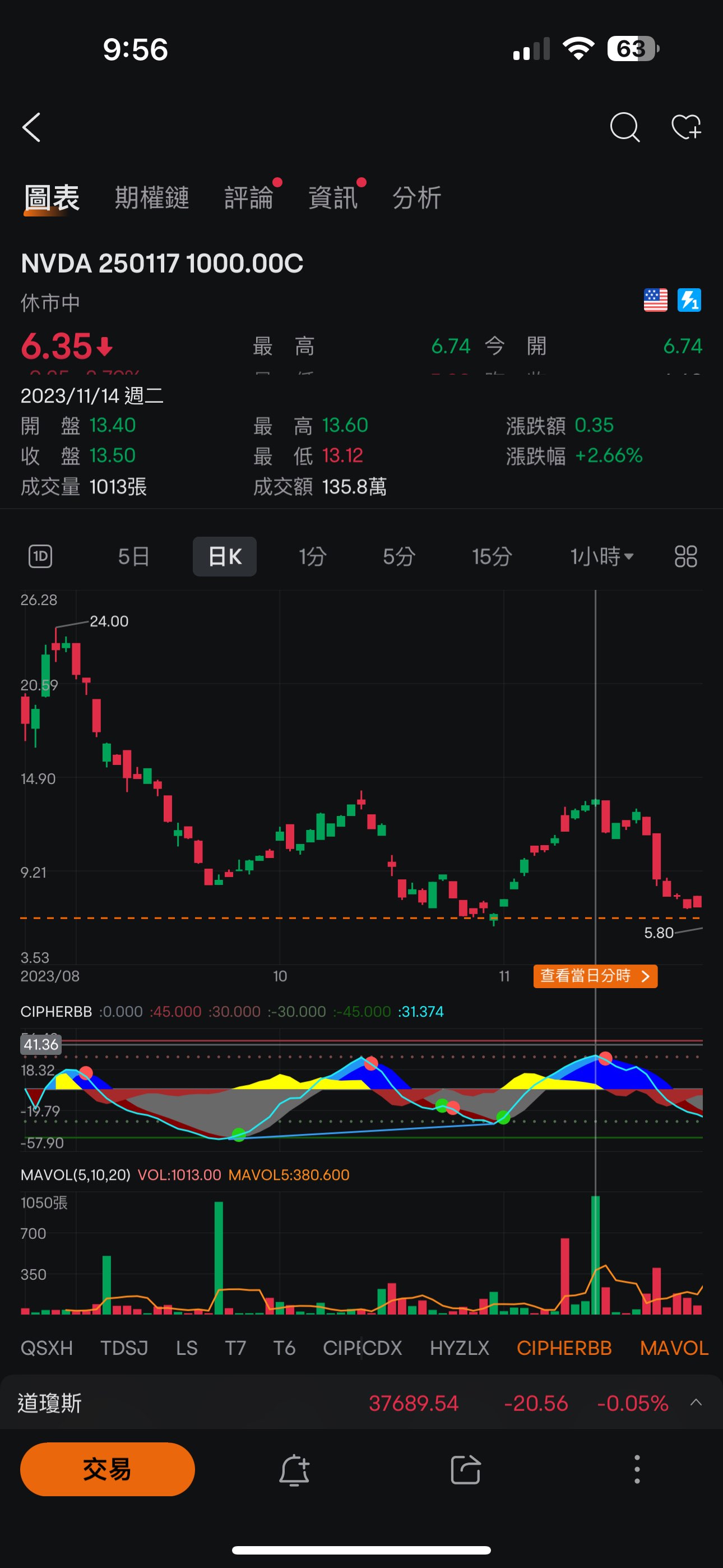Viewport: 723px width, 1568px height.
Task: Tap the orange 交易 button
Action: 107,1469
